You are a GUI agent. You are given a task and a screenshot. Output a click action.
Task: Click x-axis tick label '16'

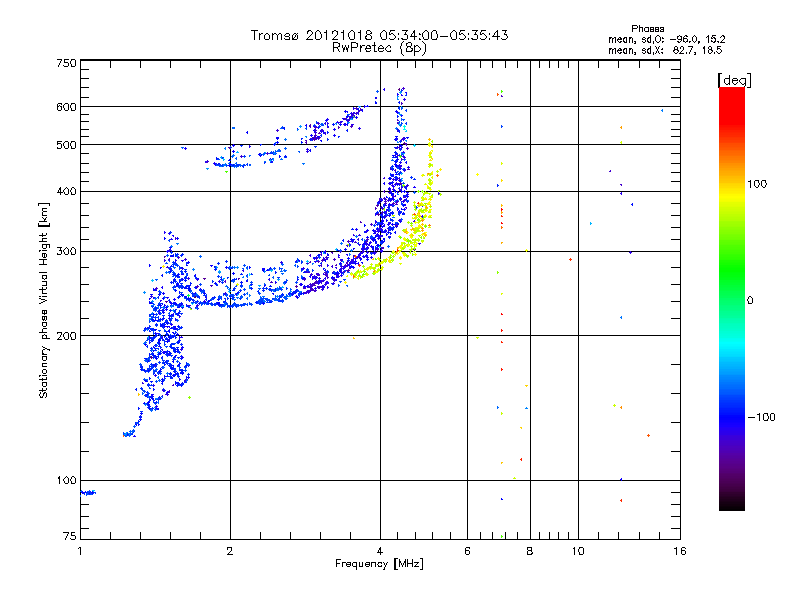[x=680, y=551]
